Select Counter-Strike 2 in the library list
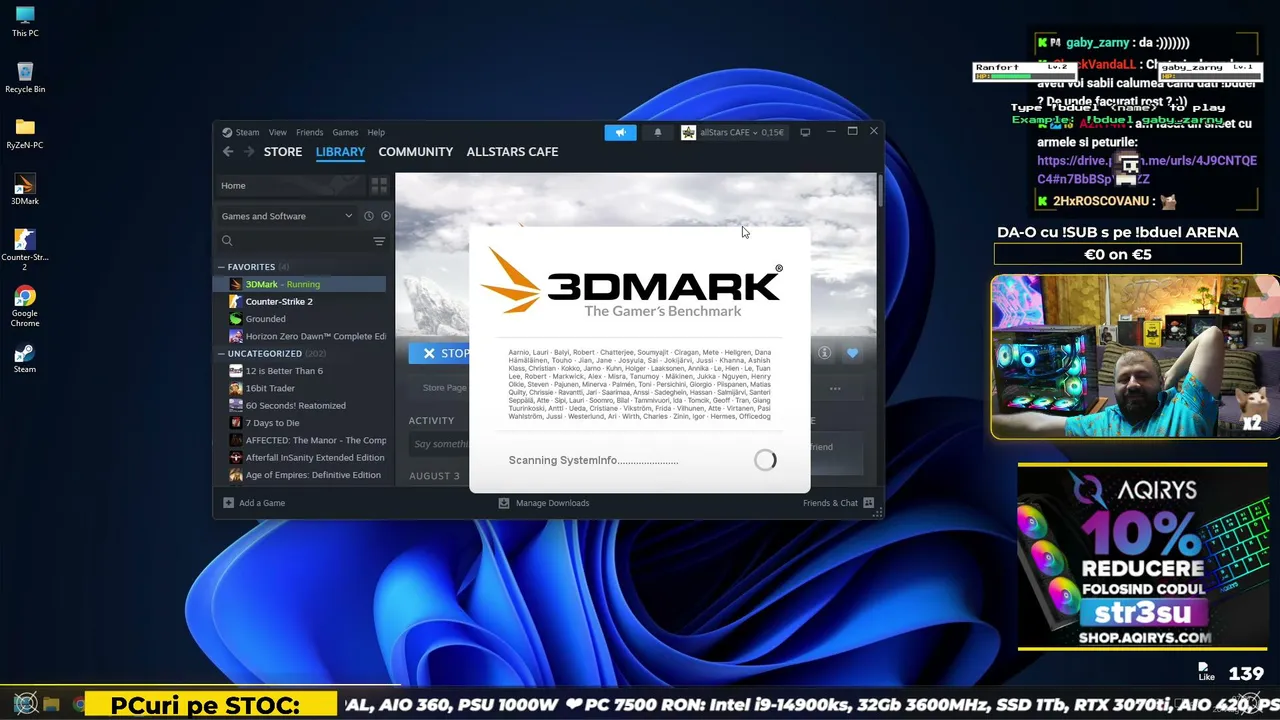The image size is (1280, 720). 300,302
